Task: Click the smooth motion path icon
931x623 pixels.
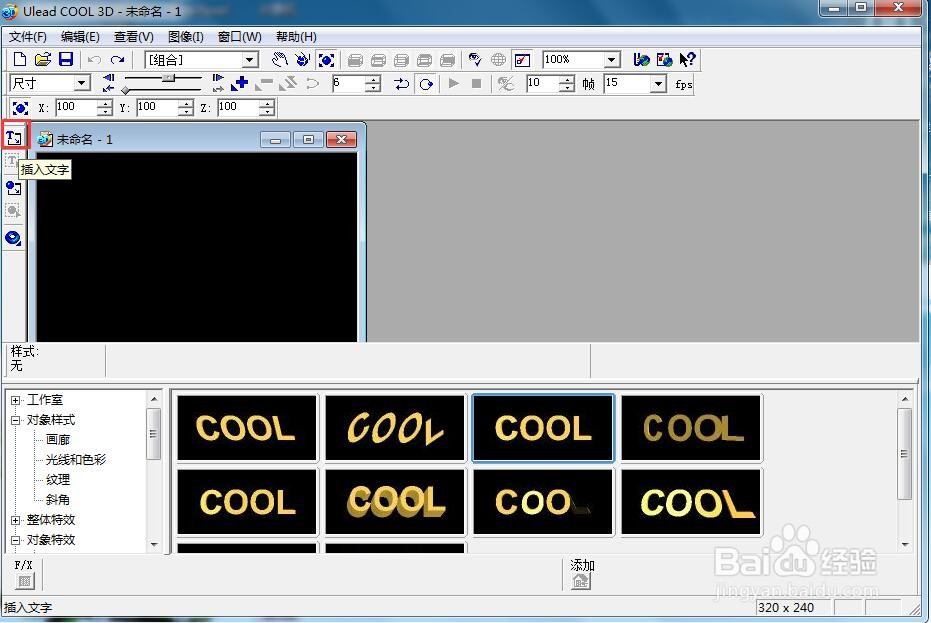Action: point(312,84)
